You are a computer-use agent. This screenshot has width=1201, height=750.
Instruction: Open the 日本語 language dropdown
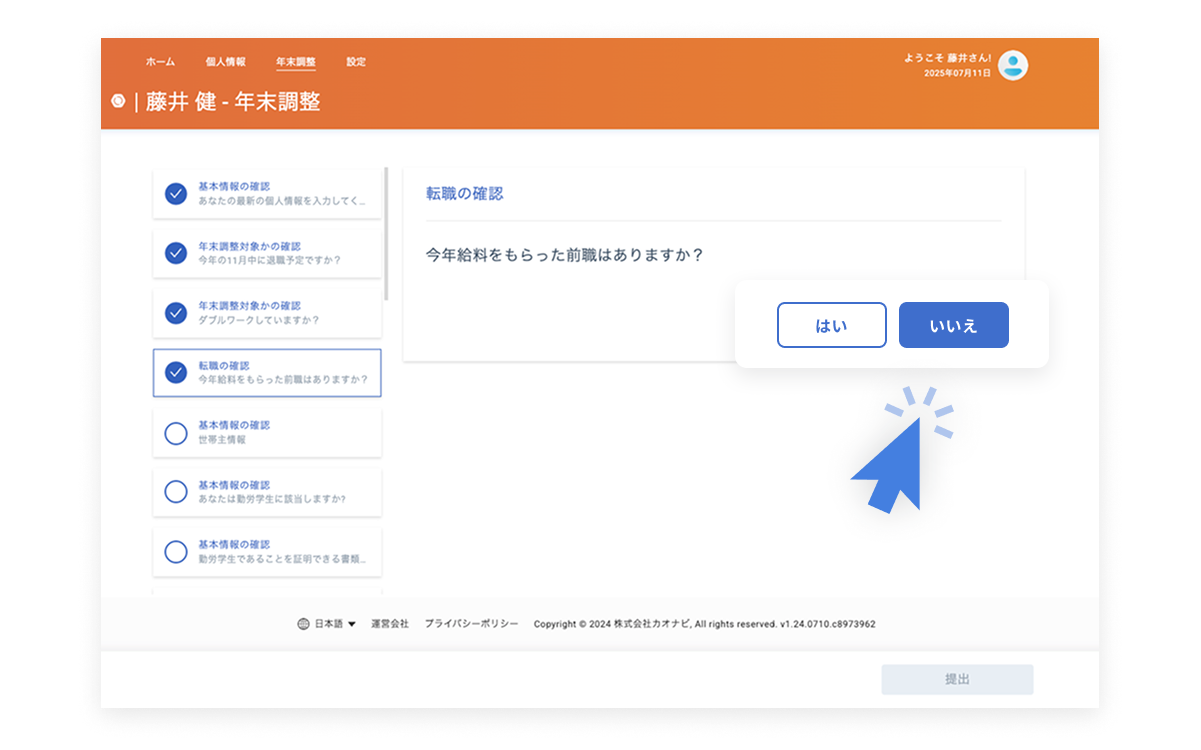[335, 624]
